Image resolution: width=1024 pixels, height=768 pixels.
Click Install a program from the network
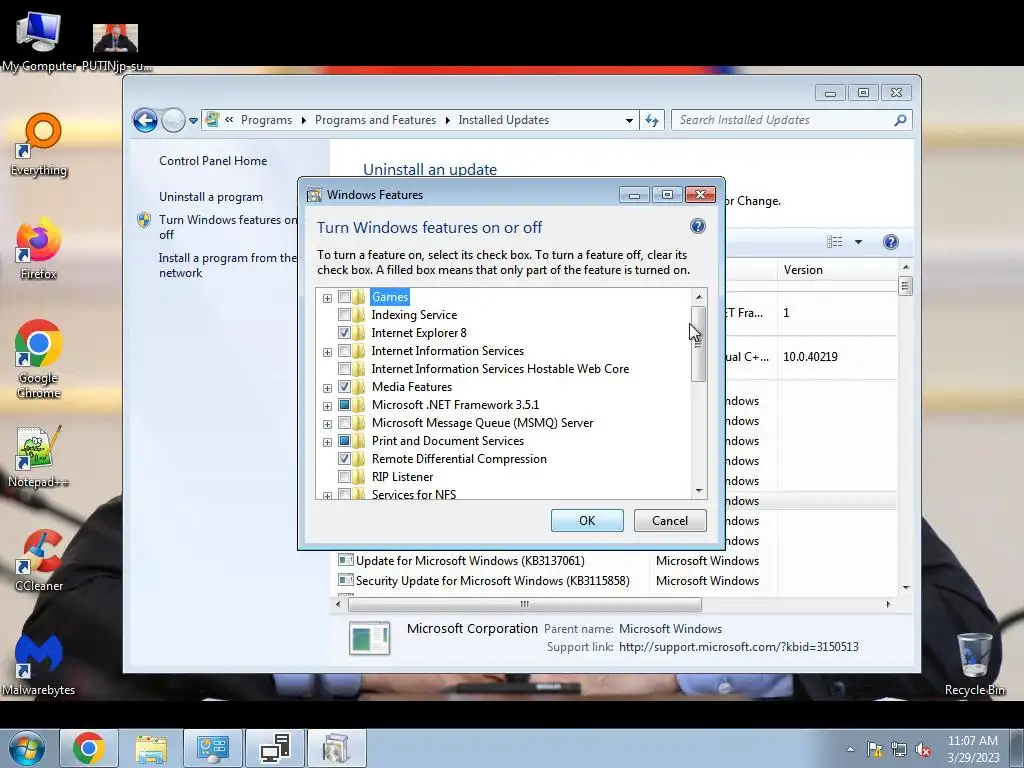click(228, 265)
